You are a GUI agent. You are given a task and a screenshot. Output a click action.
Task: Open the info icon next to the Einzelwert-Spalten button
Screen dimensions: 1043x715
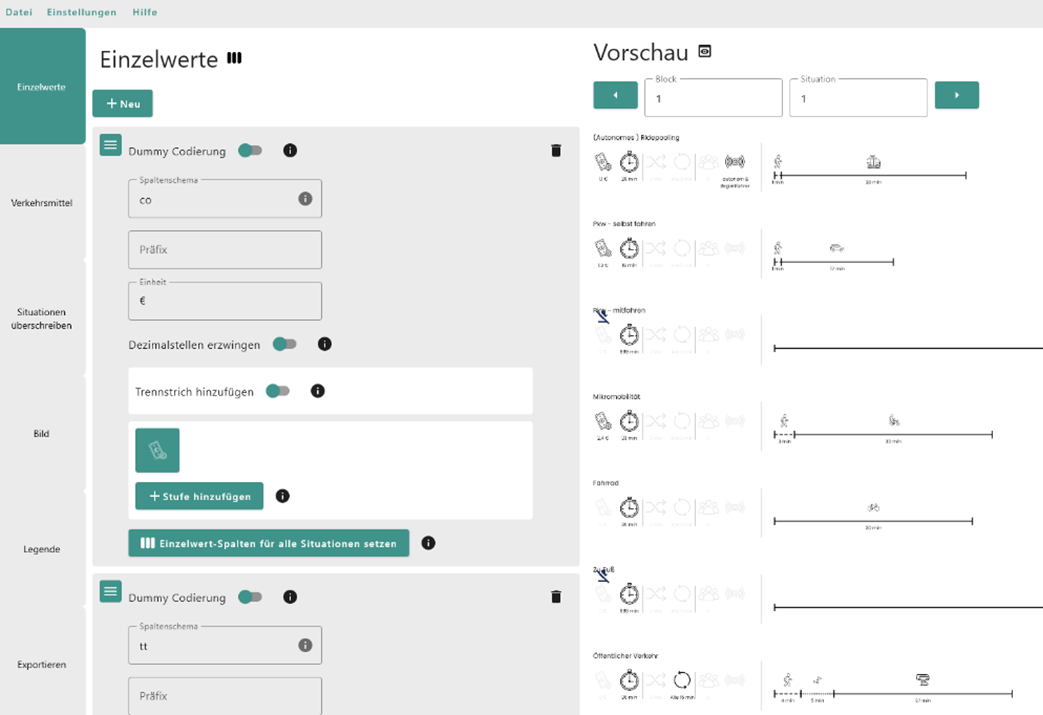[x=428, y=543]
